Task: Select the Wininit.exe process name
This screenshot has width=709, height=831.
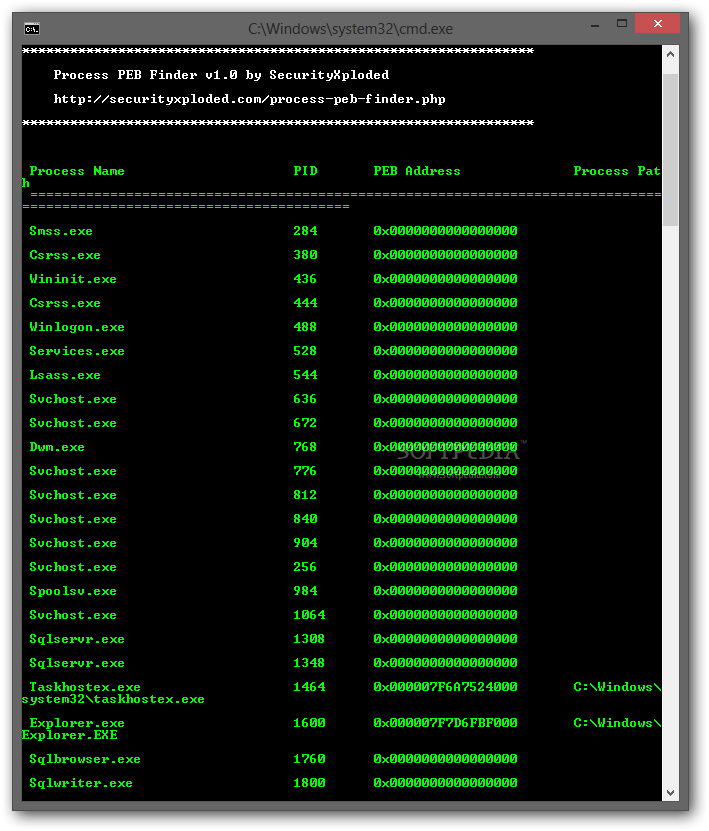Action: pyautogui.click(x=73, y=279)
